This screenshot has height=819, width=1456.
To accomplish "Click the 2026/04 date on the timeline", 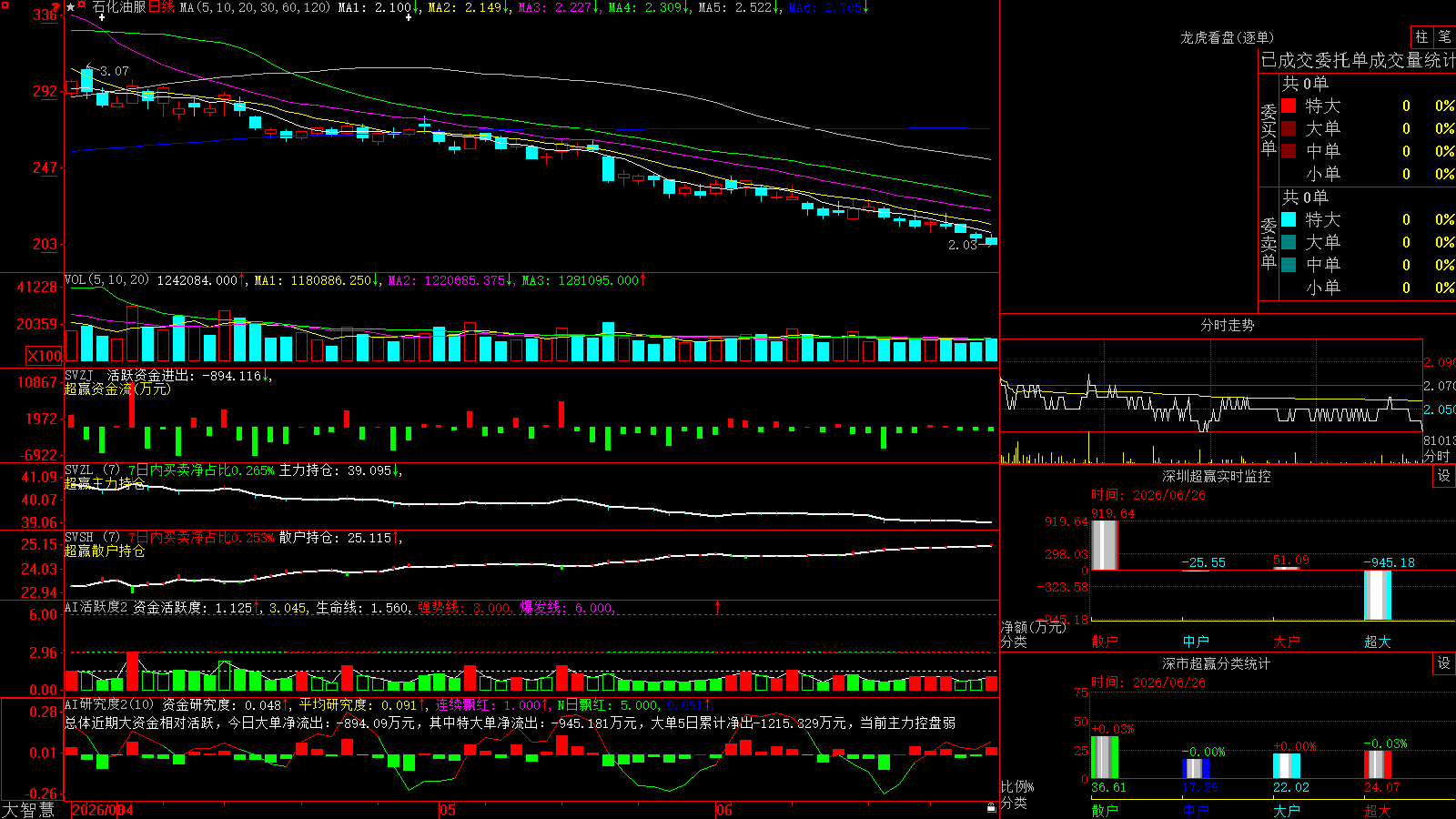I will (x=102, y=810).
